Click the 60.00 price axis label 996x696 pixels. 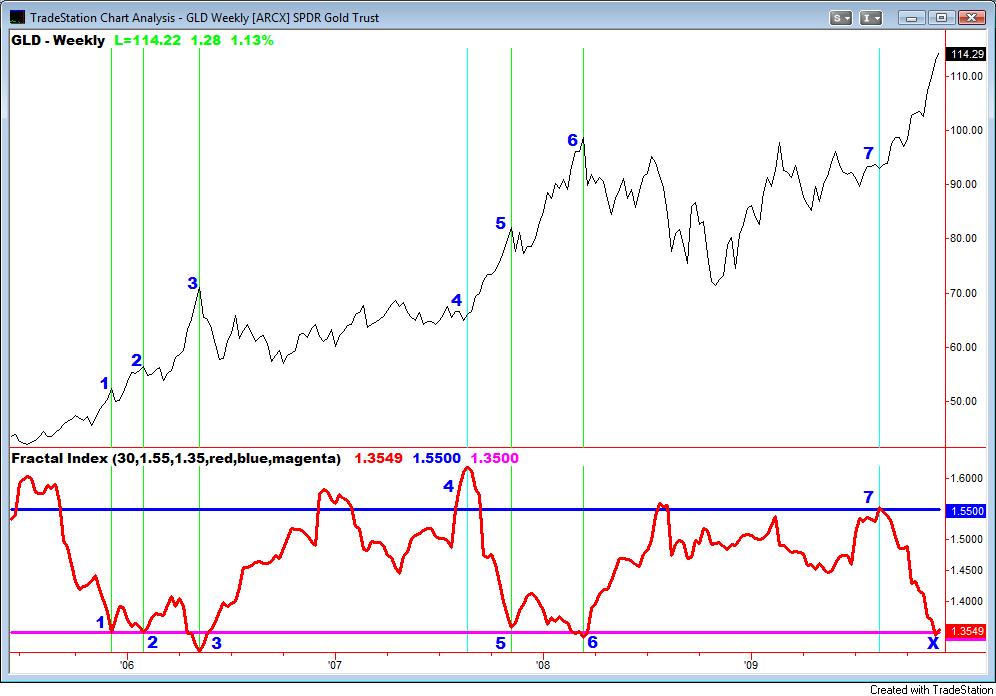point(964,347)
